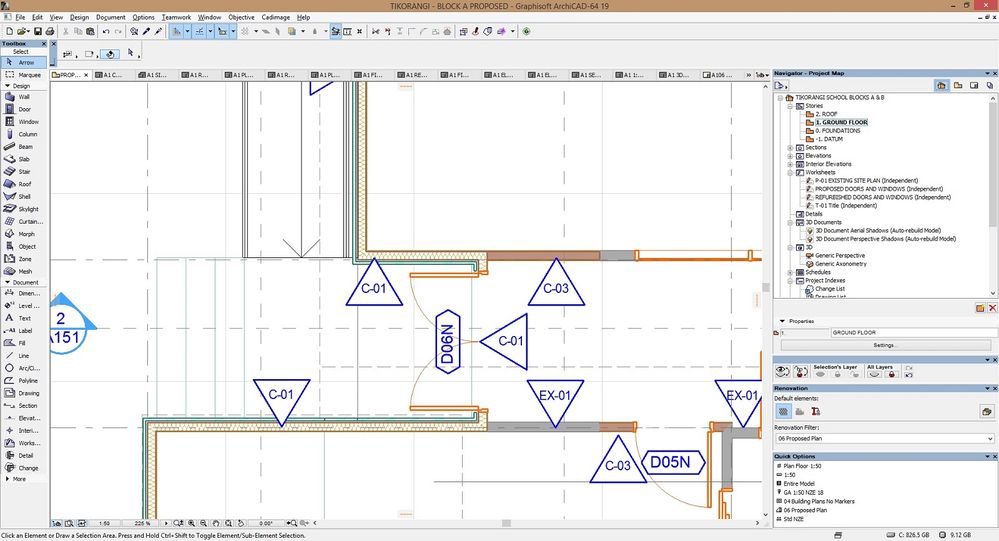Screen dimensions: 999x541
Task: Choose the Shell tool
Action: pos(24,196)
